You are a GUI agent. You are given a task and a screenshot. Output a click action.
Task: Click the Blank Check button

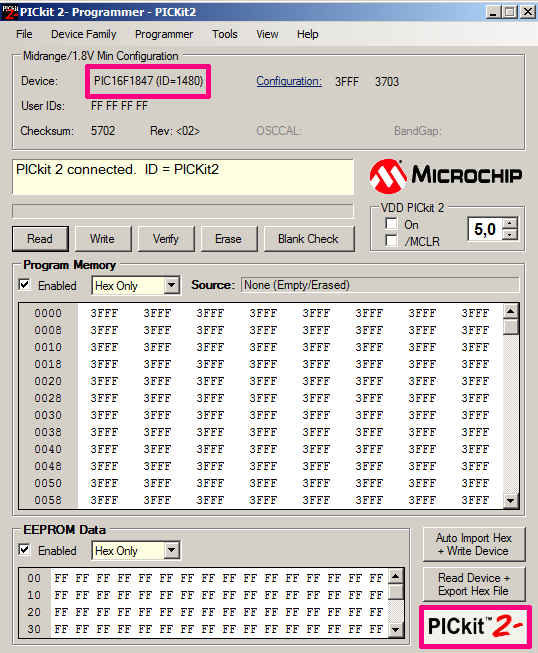point(309,239)
